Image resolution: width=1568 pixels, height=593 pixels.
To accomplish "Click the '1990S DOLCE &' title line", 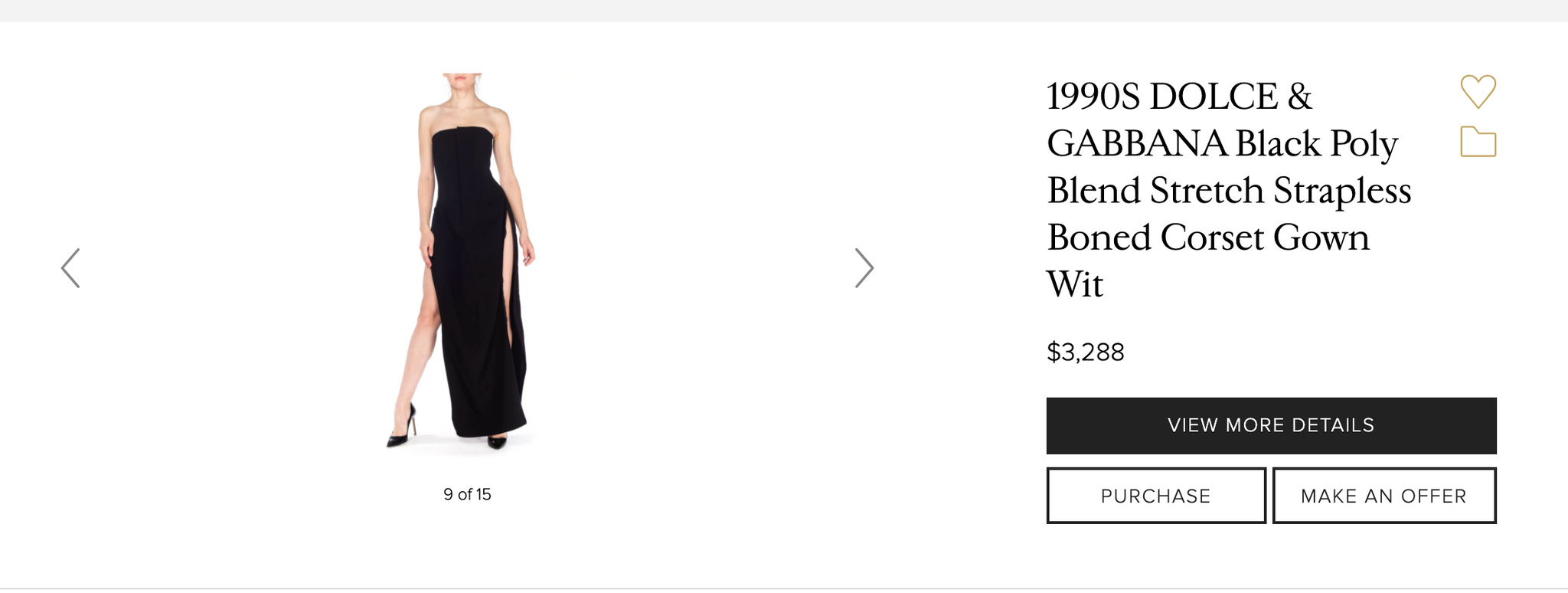I will tap(1179, 97).
